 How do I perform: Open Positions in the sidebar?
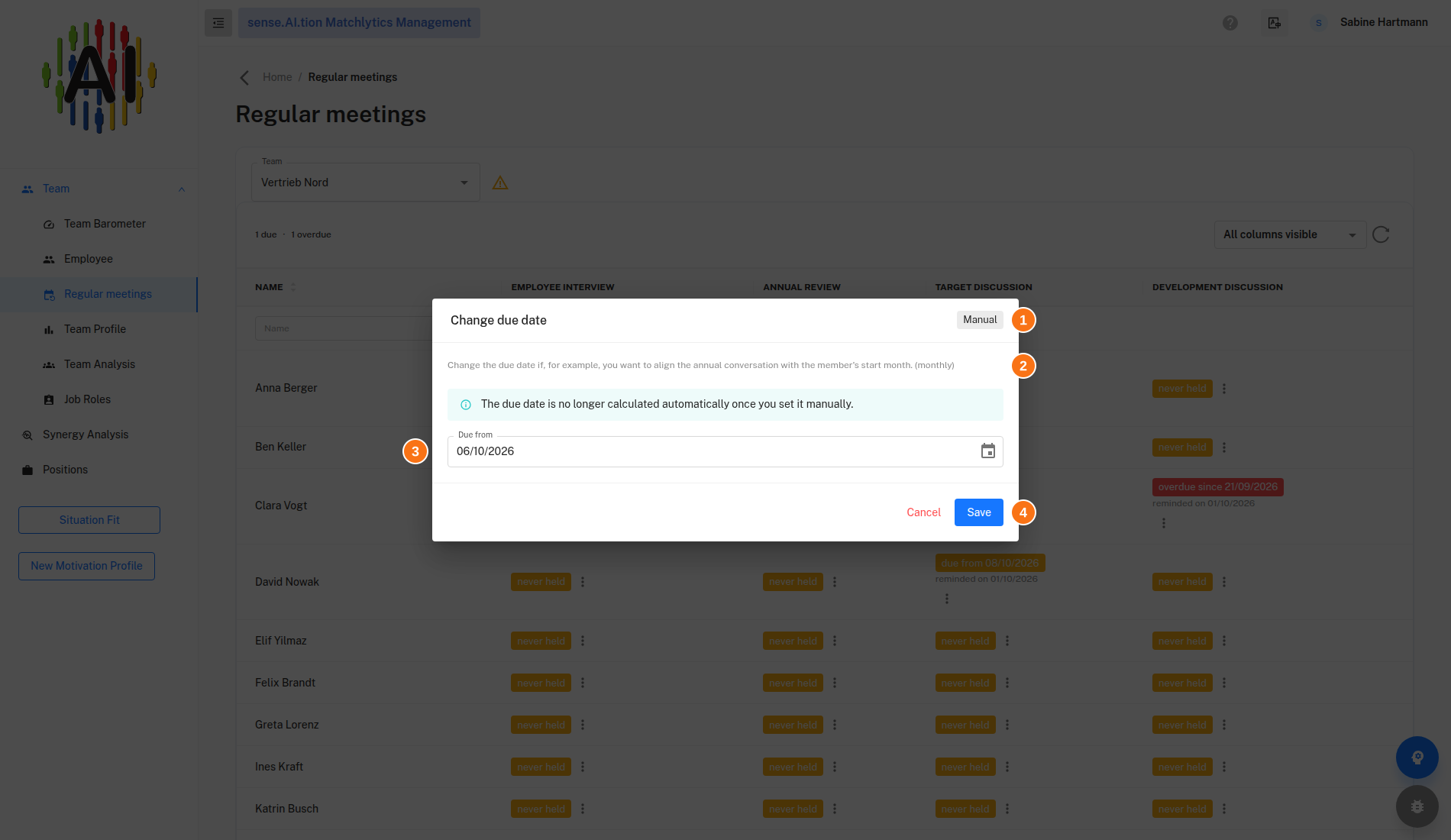65,470
